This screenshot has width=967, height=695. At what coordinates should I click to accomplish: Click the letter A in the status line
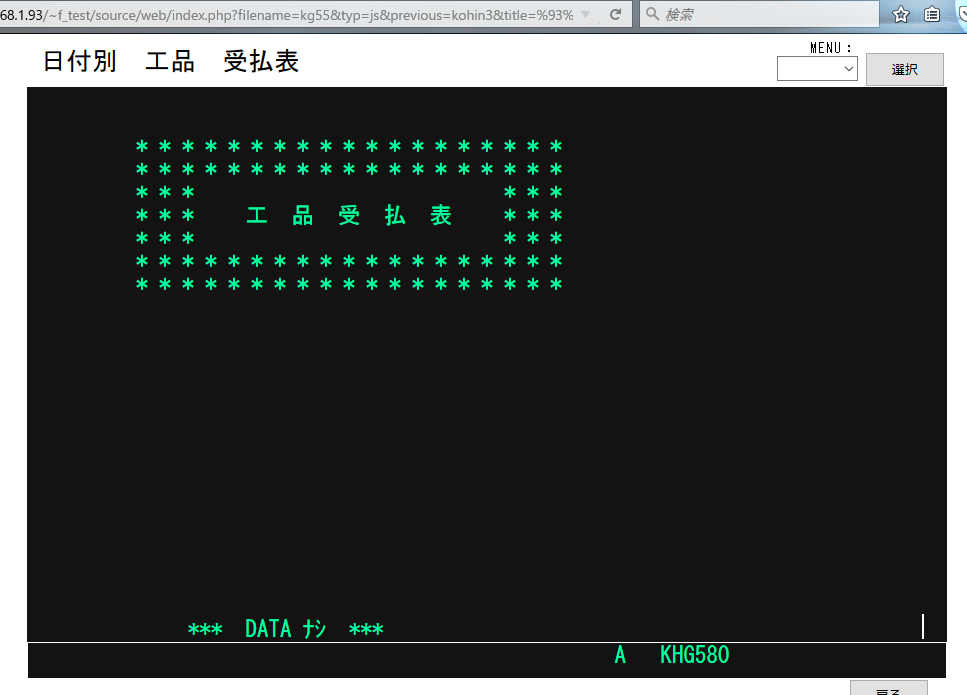point(620,656)
